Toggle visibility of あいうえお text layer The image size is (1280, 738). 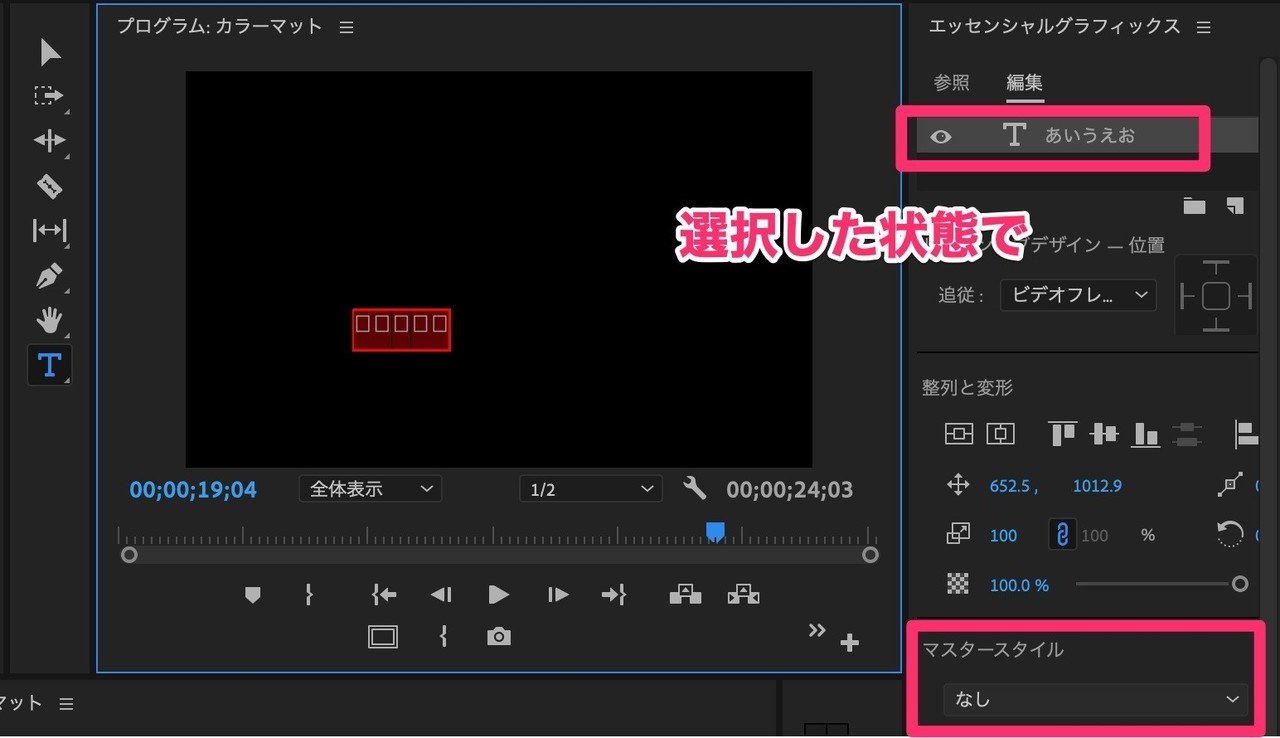point(941,137)
